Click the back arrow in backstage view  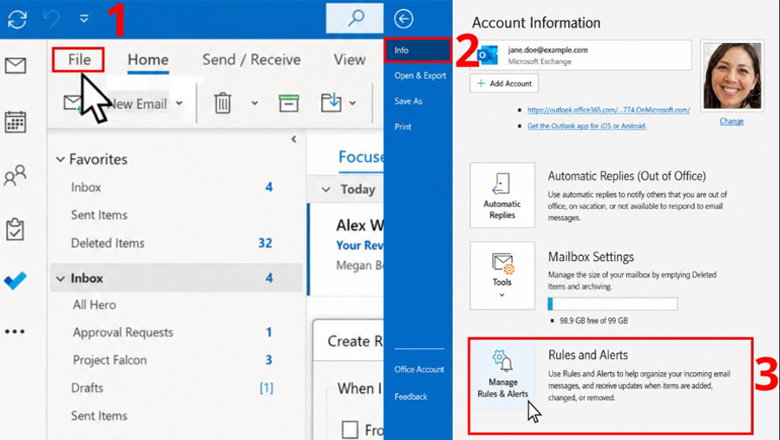403,19
